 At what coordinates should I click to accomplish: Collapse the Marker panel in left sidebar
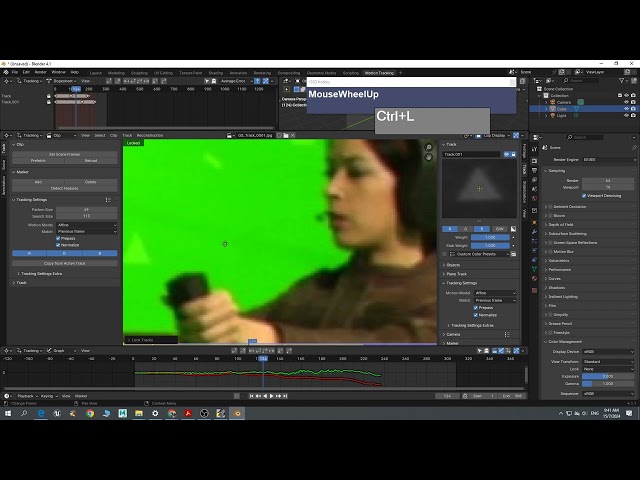point(20,172)
